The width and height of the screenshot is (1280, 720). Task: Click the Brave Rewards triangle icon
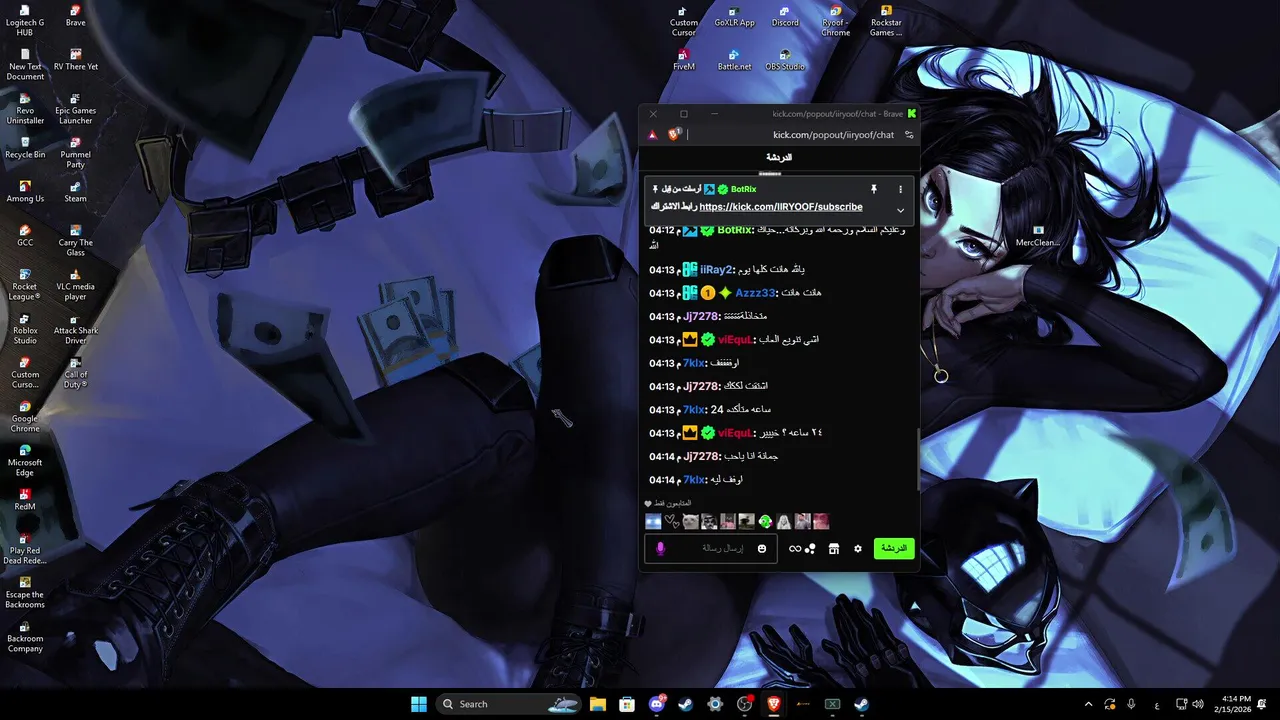[x=653, y=134]
